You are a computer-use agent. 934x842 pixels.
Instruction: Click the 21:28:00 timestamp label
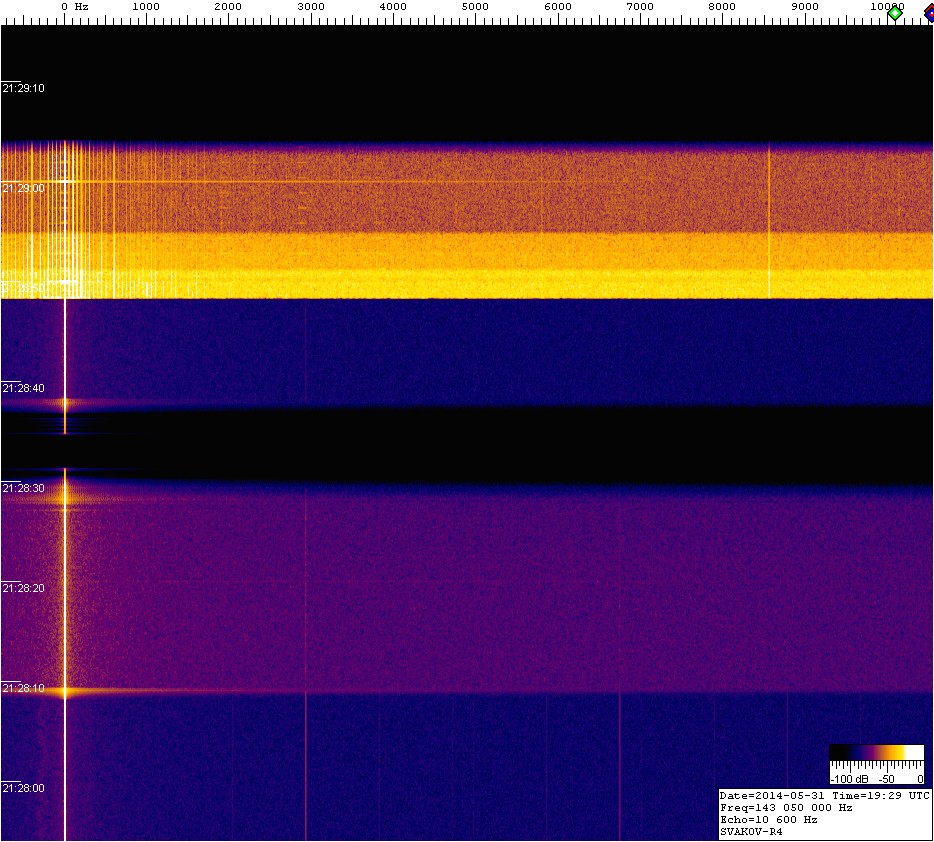pyautogui.click(x=23, y=788)
